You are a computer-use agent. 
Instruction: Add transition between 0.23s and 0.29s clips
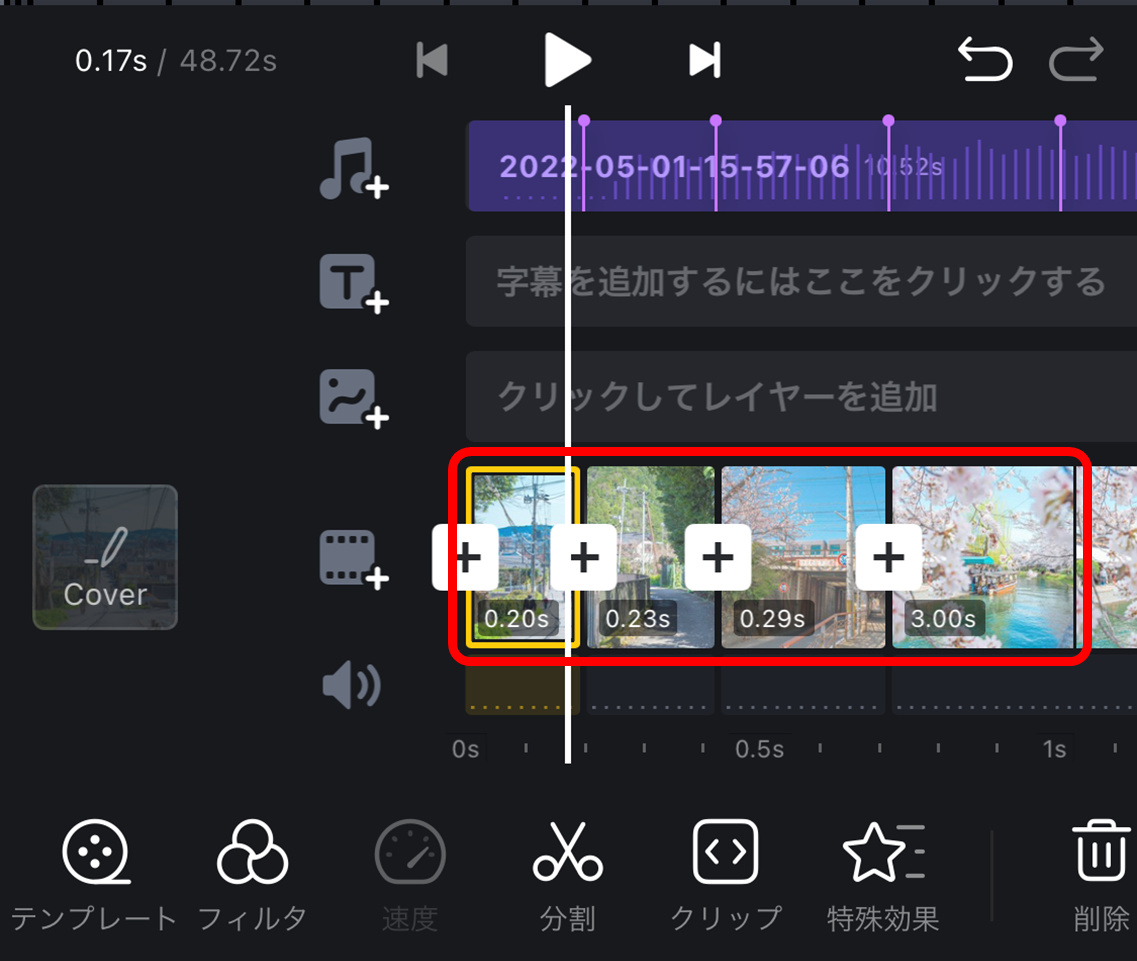tap(718, 557)
